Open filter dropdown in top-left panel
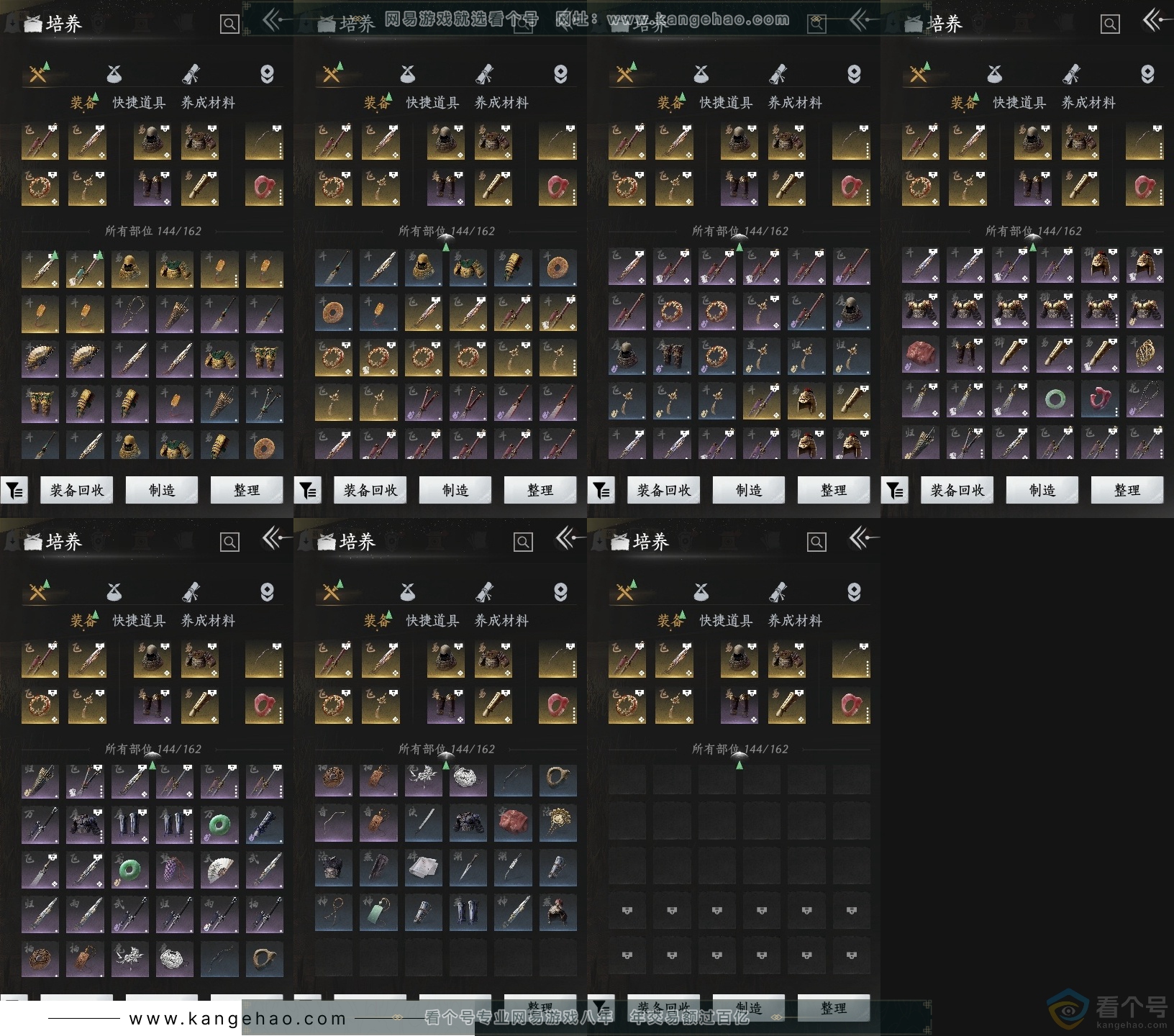 (x=14, y=490)
